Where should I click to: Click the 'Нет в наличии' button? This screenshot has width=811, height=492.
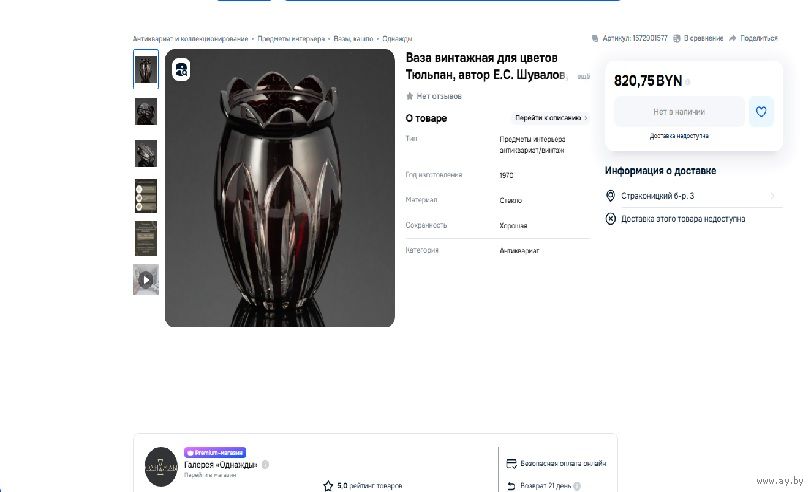click(679, 112)
